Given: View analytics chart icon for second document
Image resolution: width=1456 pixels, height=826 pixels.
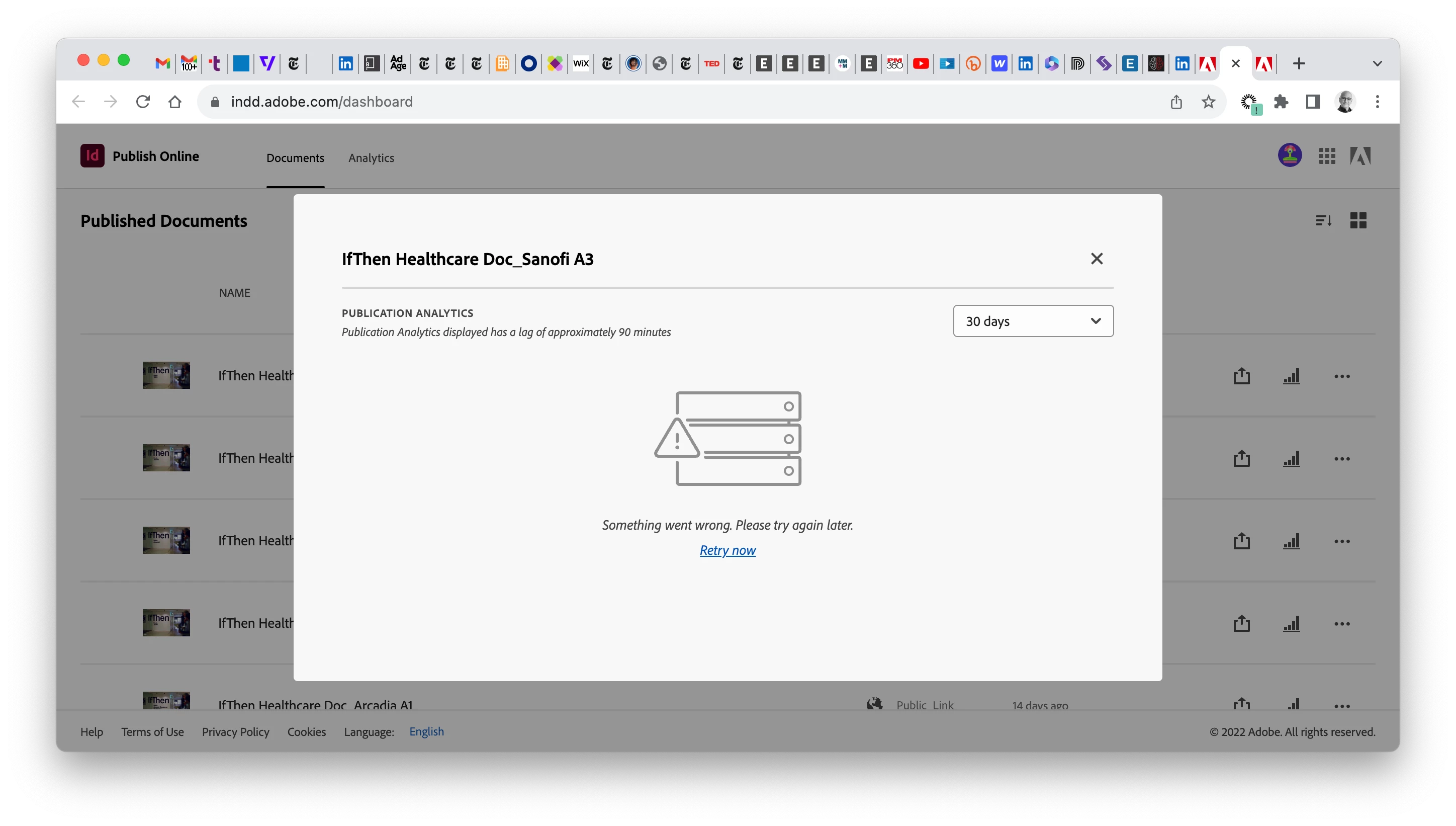Looking at the screenshot, I should [1291, 458].
